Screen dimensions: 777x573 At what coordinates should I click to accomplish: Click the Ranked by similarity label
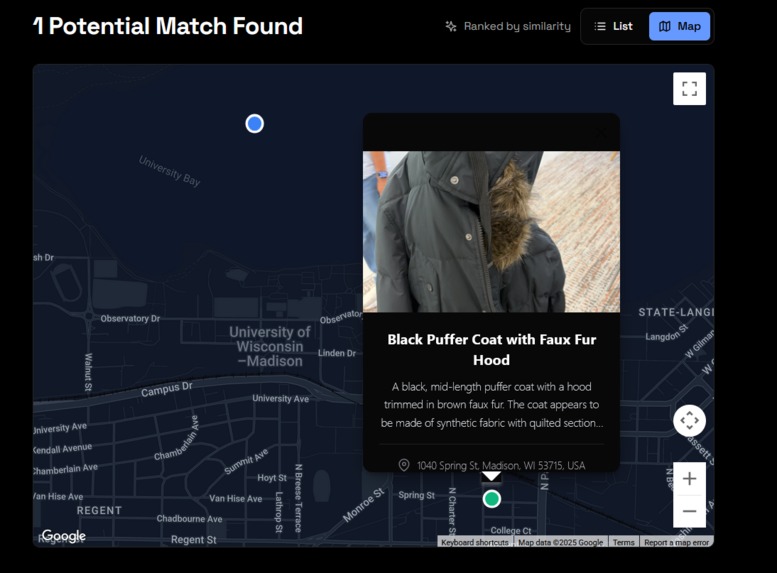pos(517,26)
